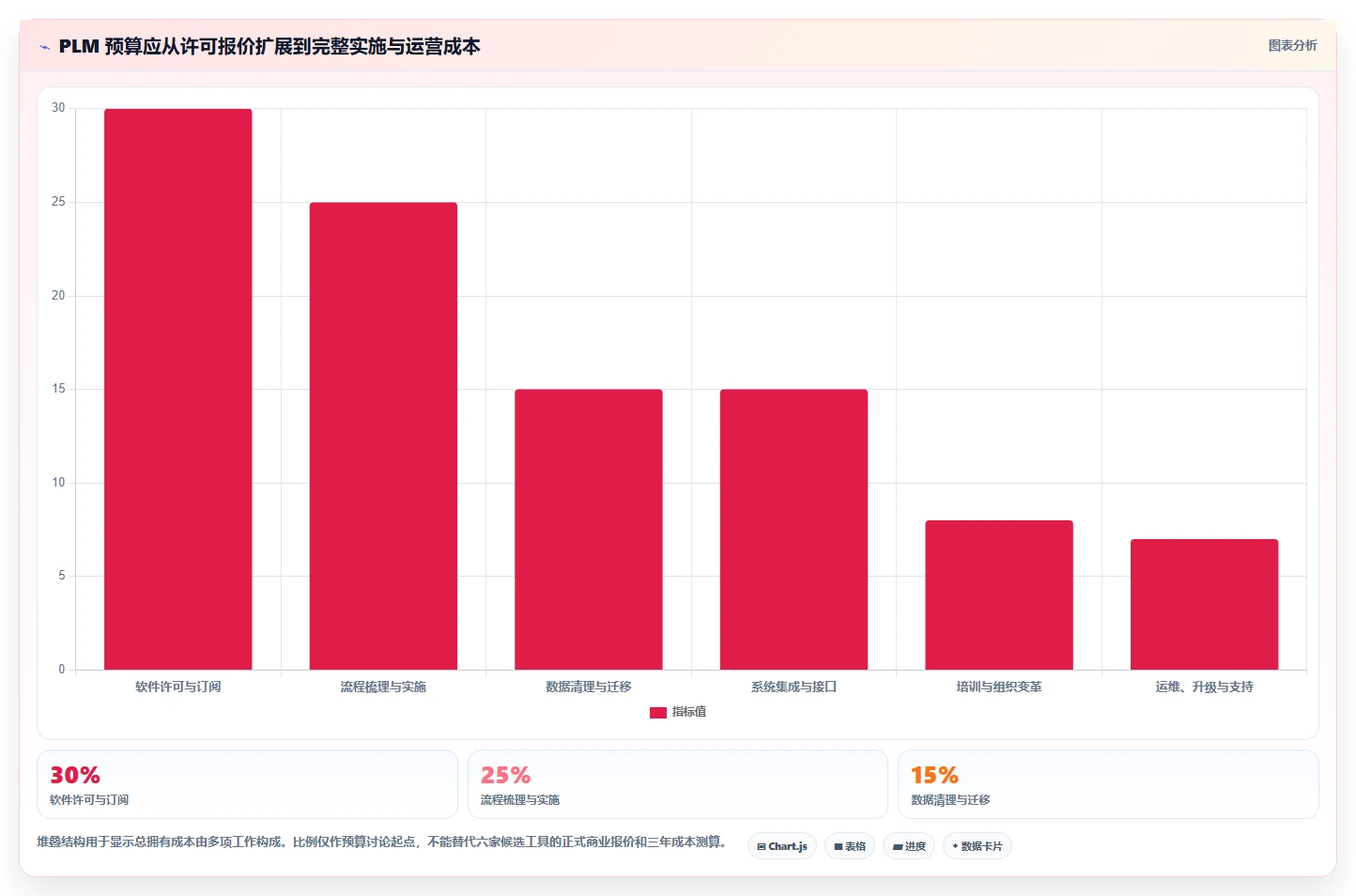Click the 软件许可与订阅 bar in the chart

click(x=177, y=389)
